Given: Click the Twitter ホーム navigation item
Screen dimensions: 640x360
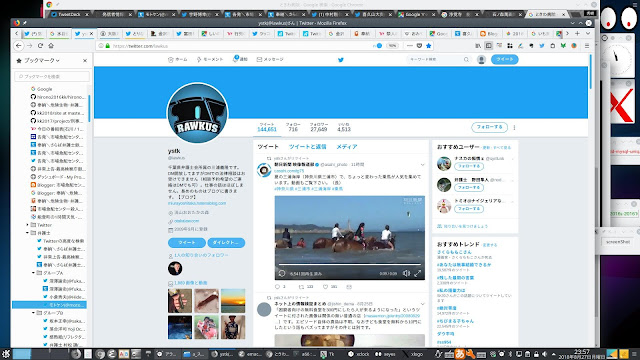Looking at the screenshot, I should [178, 60].
